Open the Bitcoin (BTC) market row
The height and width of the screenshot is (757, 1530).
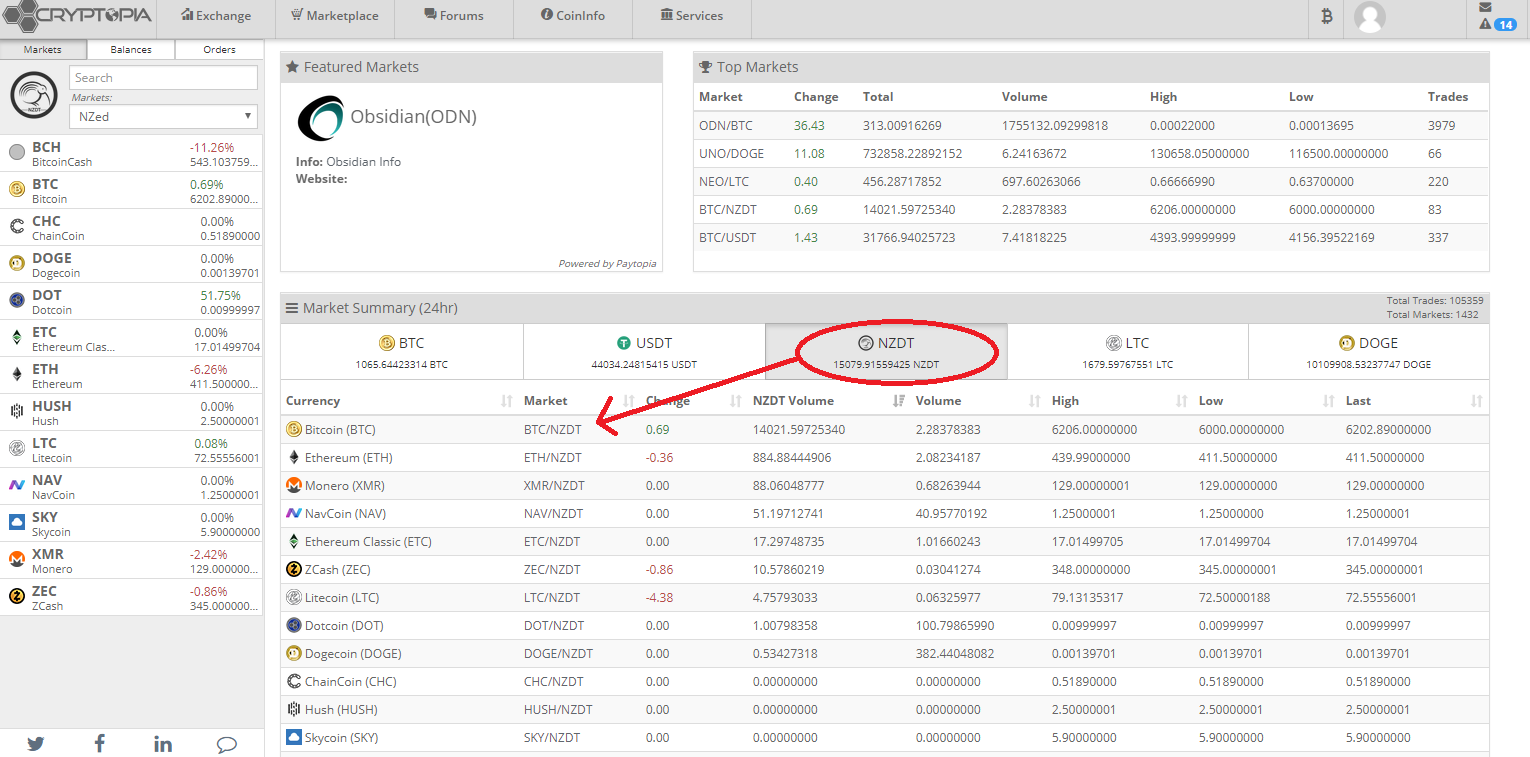click(885, 429)
